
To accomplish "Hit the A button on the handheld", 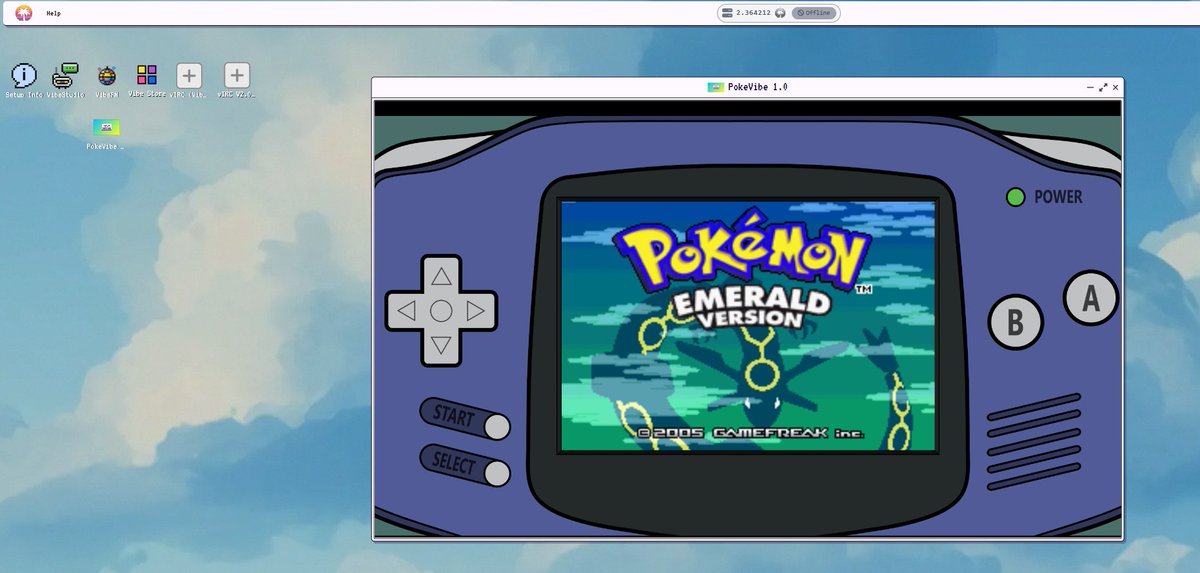I will [x=1090, y=298].
